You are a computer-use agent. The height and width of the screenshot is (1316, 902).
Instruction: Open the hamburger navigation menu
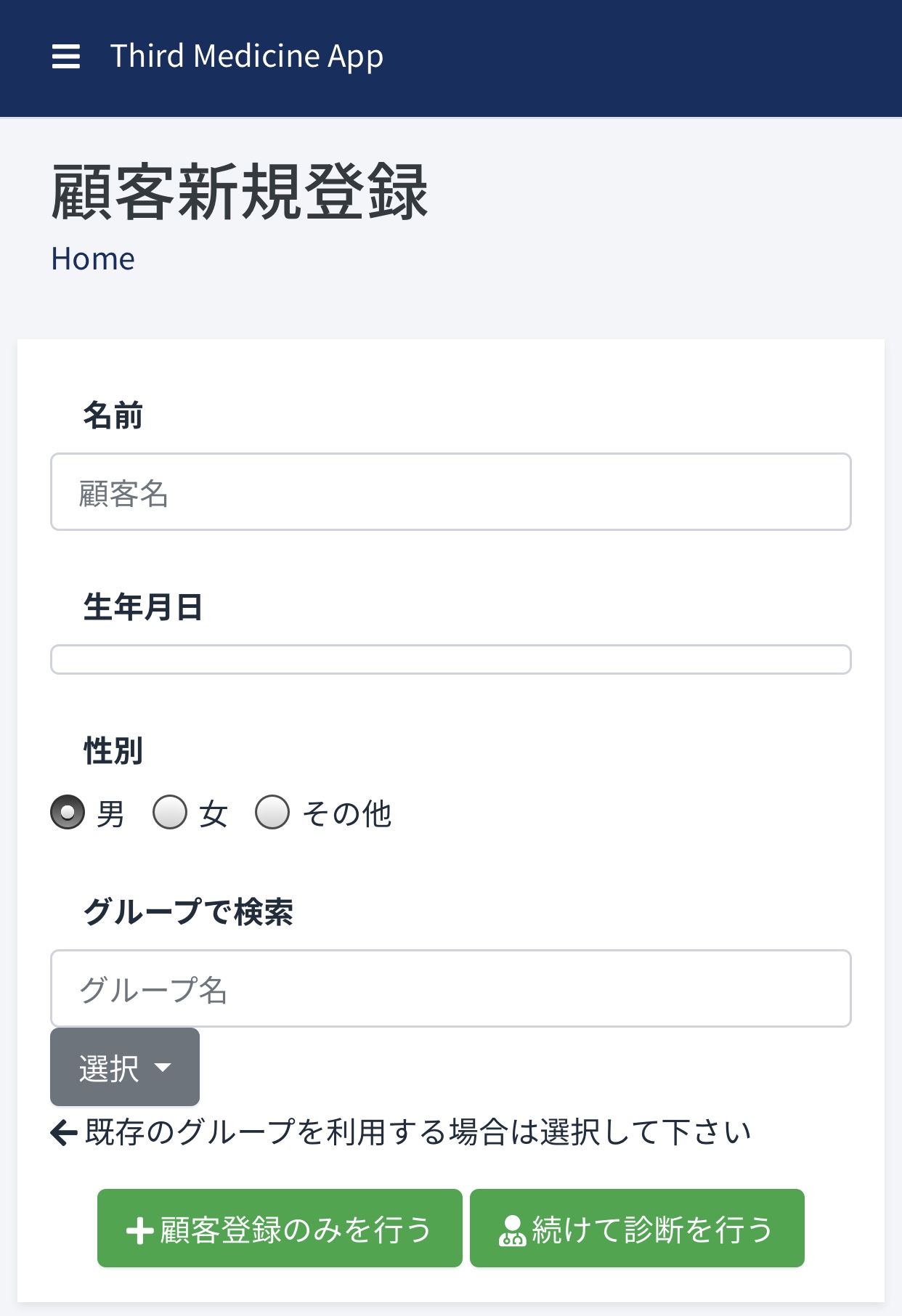(66, 57)
